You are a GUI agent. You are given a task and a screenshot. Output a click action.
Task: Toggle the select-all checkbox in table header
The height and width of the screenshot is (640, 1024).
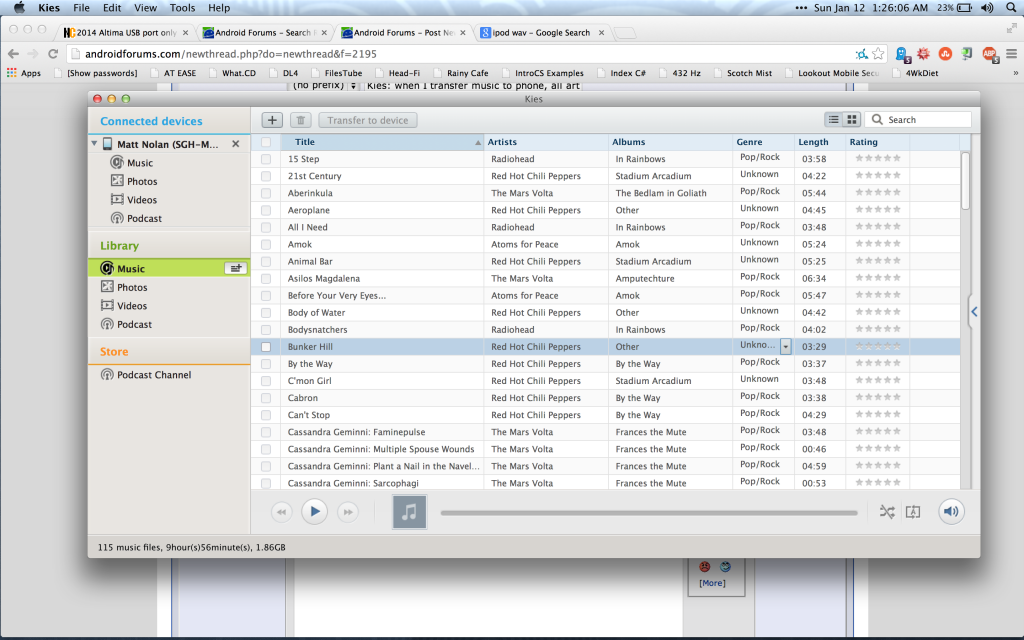tap(266, 142)
